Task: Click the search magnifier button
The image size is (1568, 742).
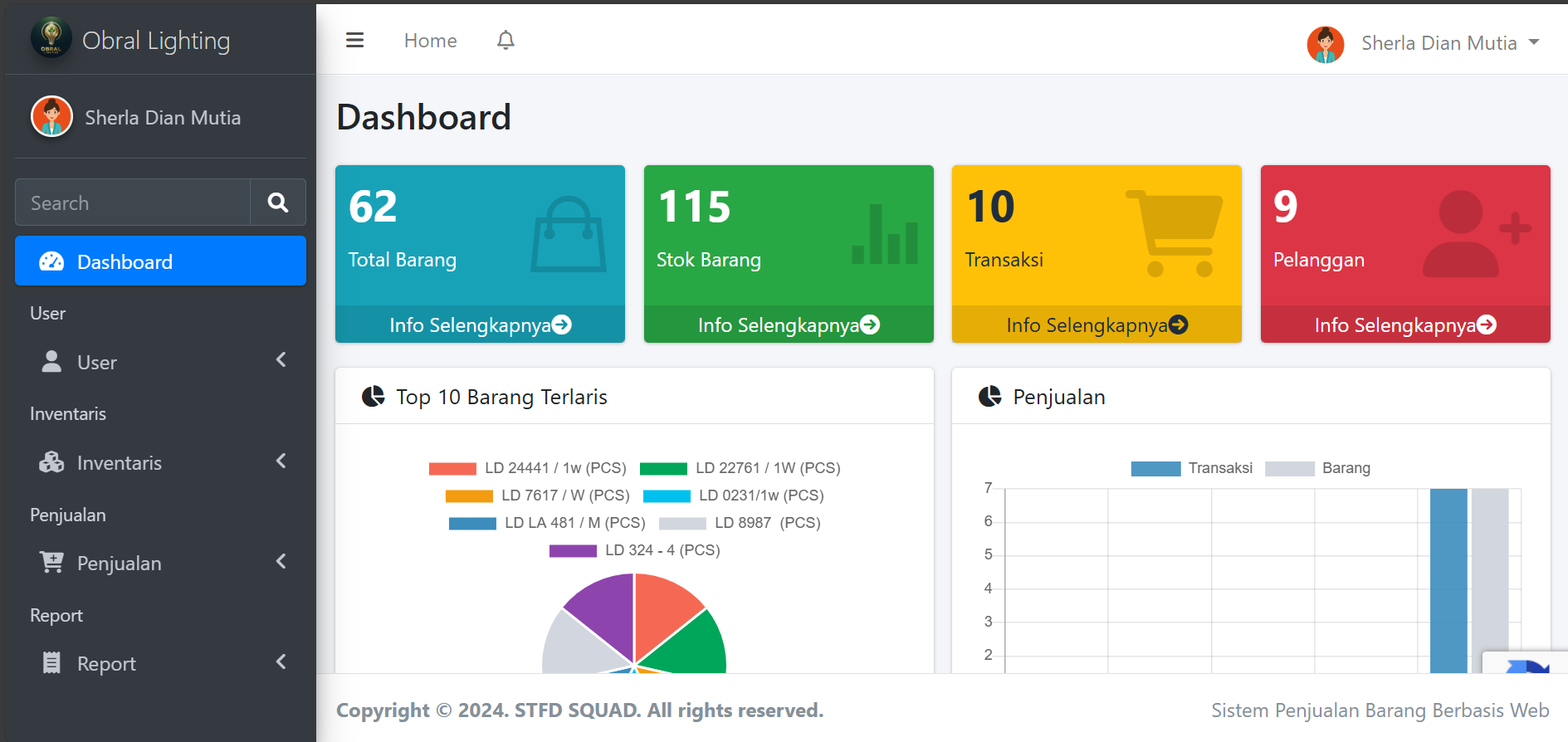Action: tap(278, 203)
